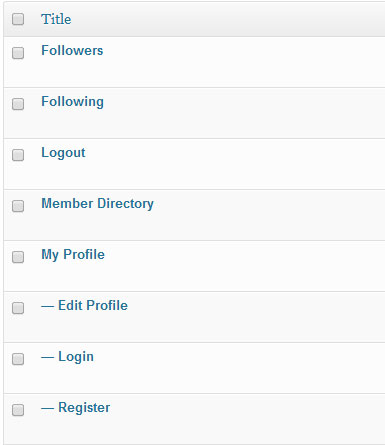Check the Login page checkbox
The height and width of the screenshot is (445, 385).
[18, 359]
